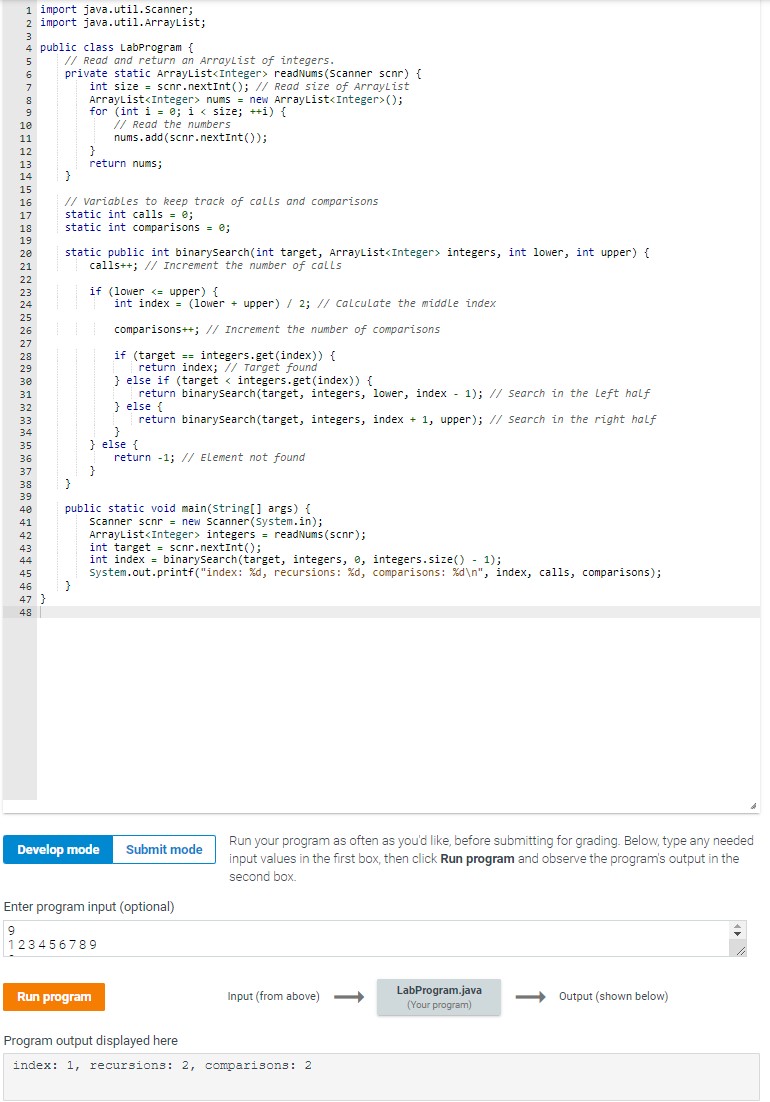Switch to Submit mode
The width and height of the screenshot is (770, 1102).
tap(164, 849)
